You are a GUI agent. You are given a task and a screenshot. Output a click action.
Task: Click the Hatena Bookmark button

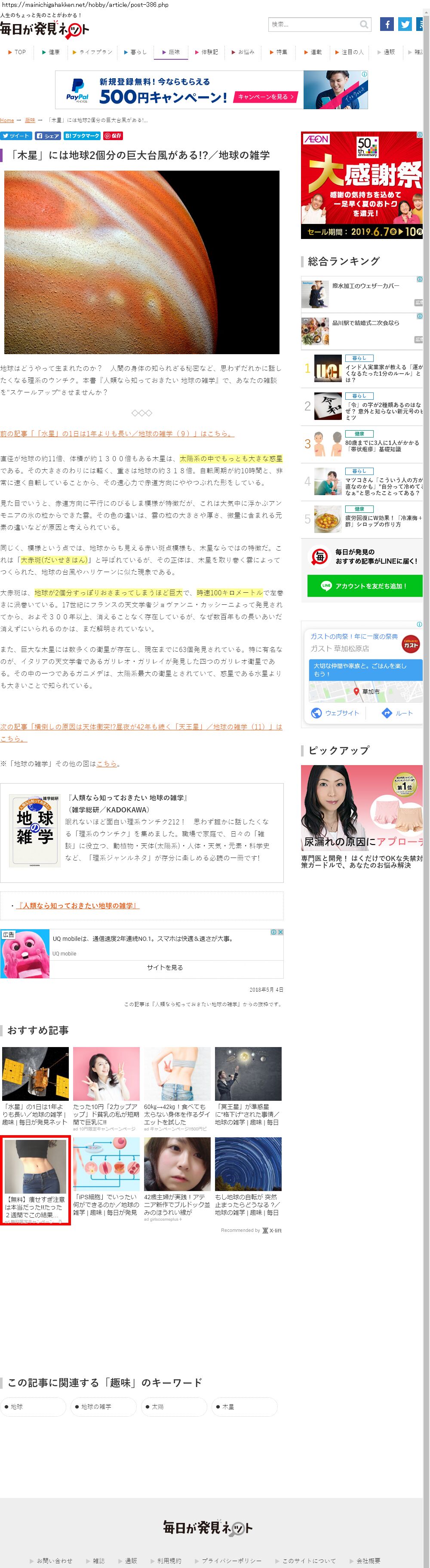click(82, 136)
